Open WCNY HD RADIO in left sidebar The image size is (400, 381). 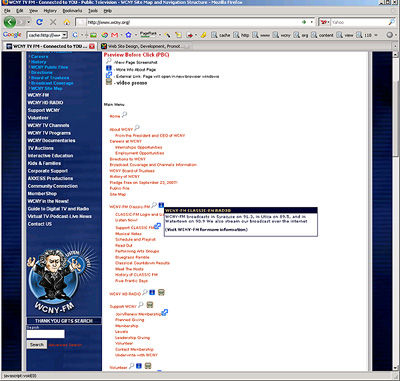[x=45, y=103]
